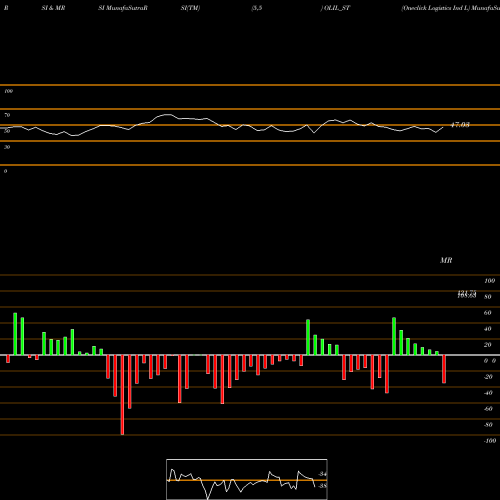Click the RSI axis label 100 on left
Screen dimensions: 500x500
[8, 91]
